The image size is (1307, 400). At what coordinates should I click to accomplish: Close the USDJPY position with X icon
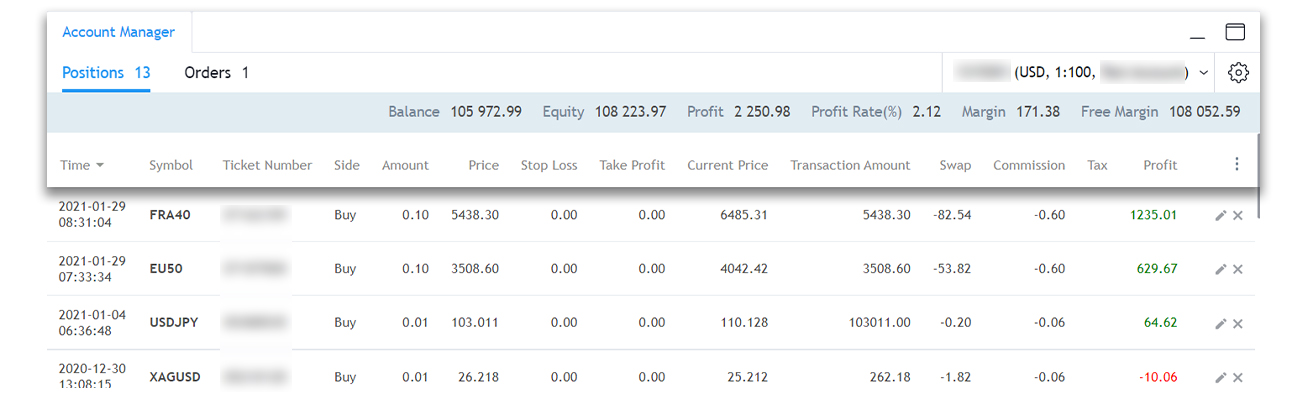(1238, 323)
